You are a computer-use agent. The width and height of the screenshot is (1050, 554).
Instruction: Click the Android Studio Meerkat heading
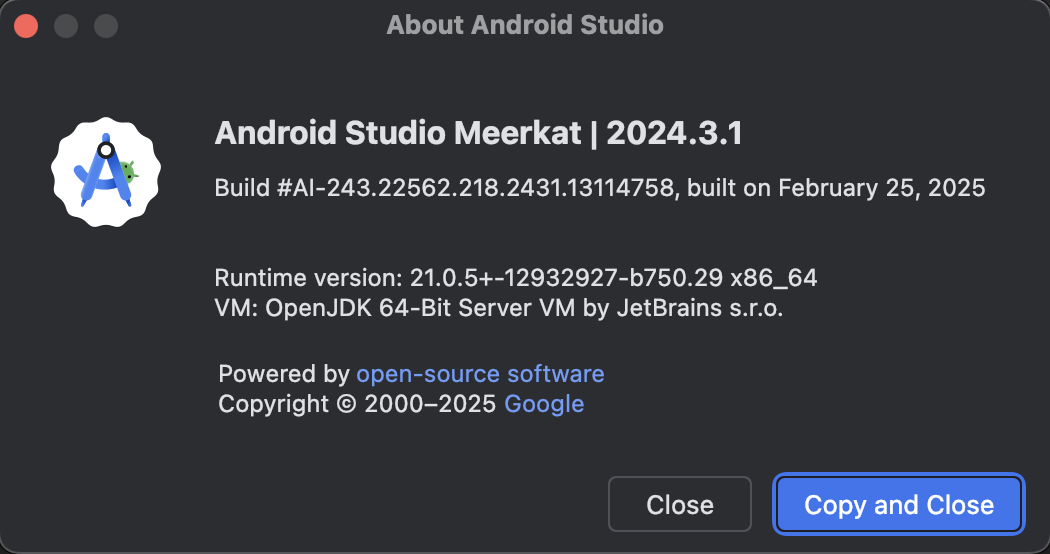click(x=398, y=133)
